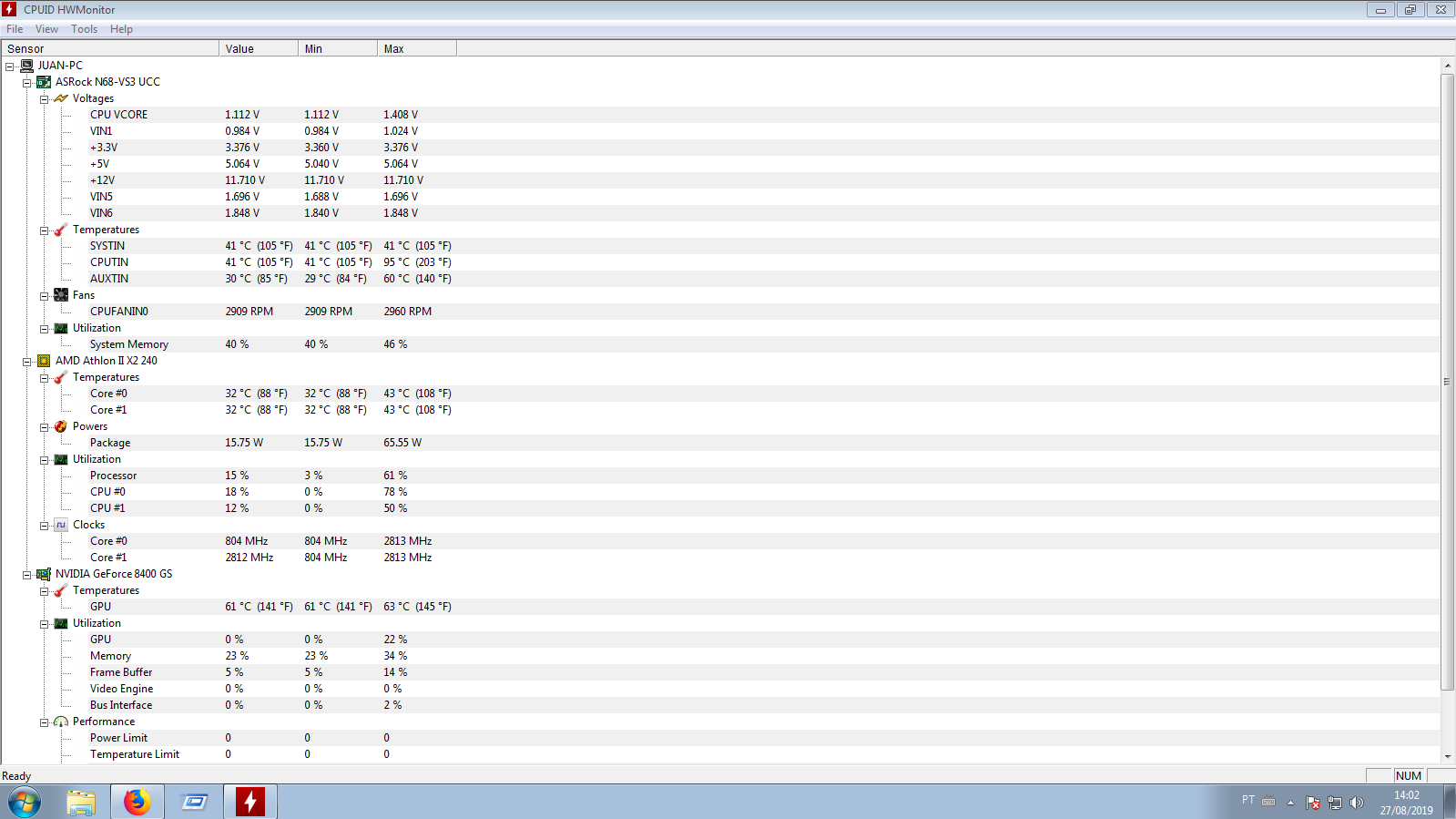Viewport: 1456px width, 819px height.
Task: Click the volume speaker tray icon
Action: tap(1357, 803)
